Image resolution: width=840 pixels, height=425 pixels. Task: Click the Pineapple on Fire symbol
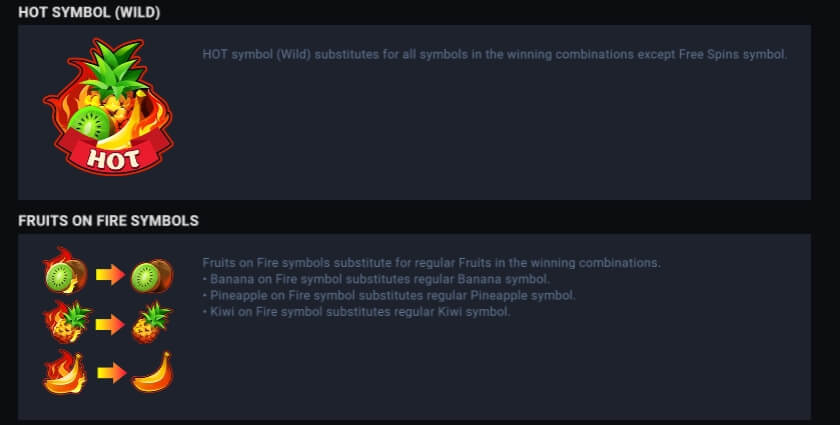click(x=67, y=322)
